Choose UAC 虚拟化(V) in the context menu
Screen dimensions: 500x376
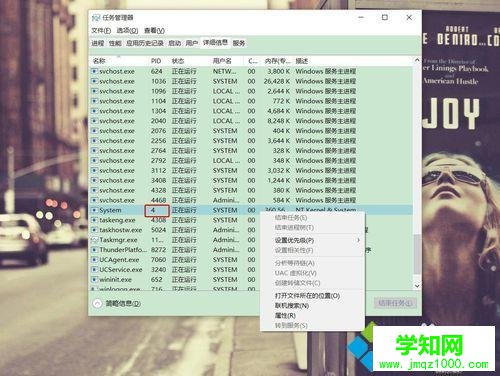click(x=296, y=273)
